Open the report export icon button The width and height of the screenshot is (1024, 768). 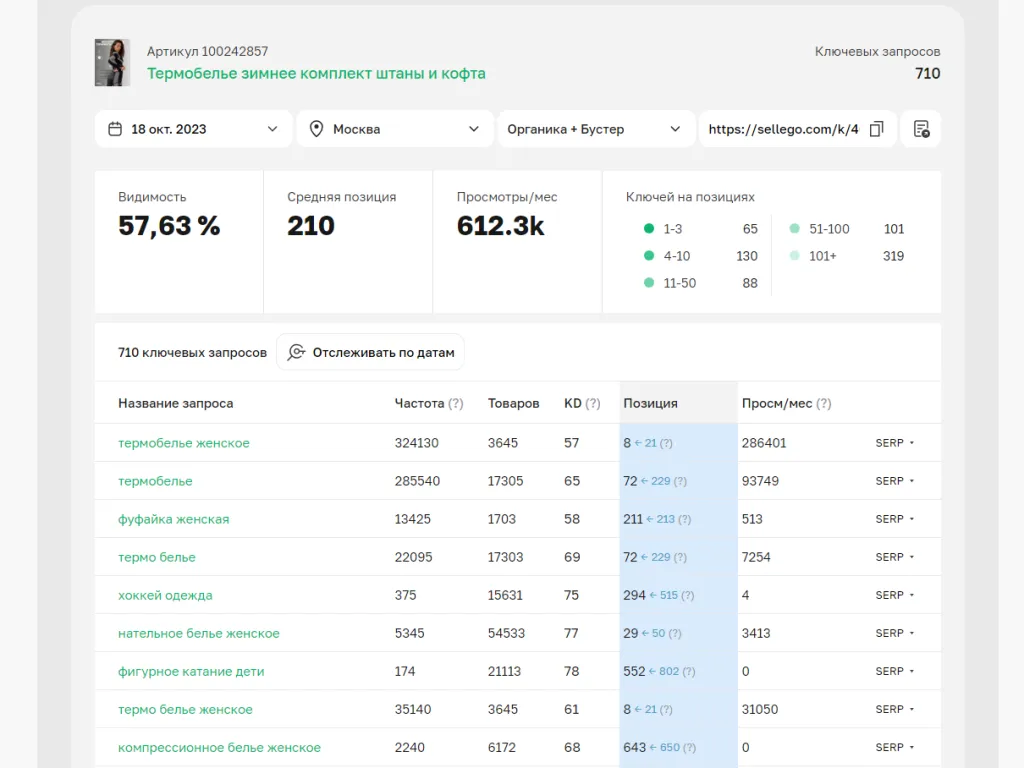point(921,129)
